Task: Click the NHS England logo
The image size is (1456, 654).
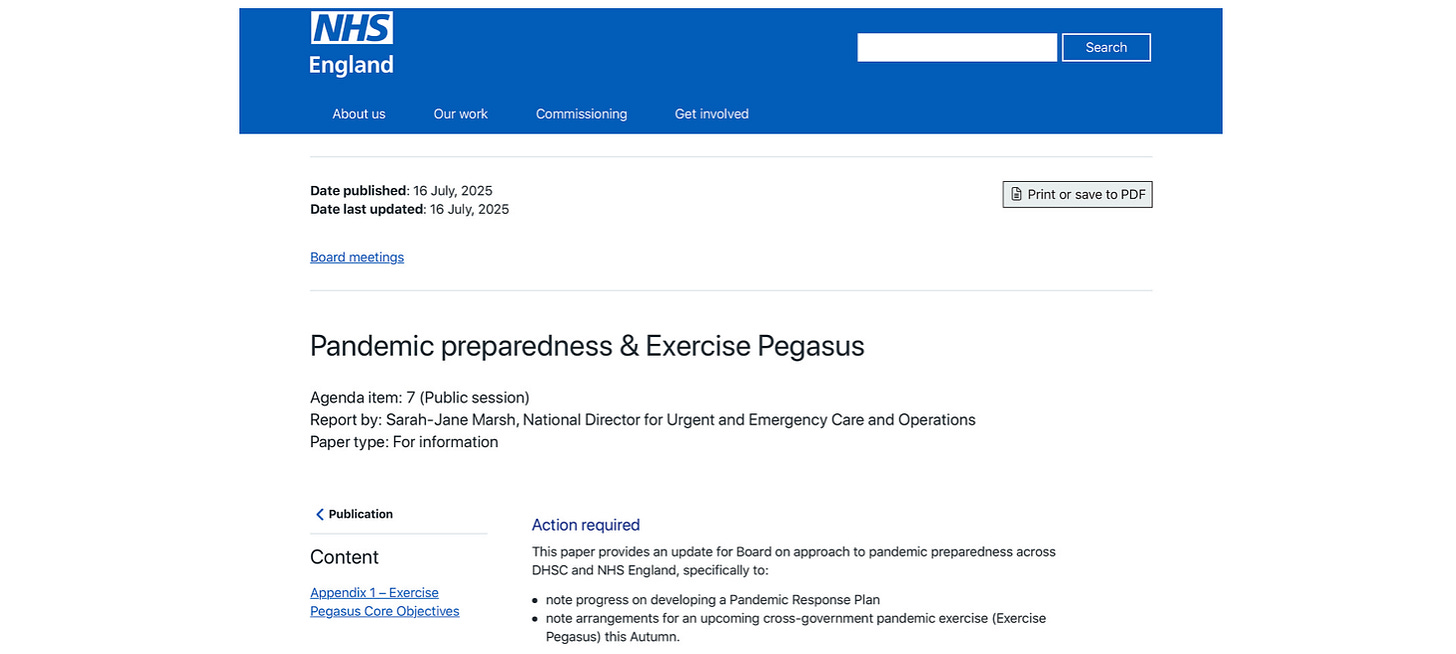Action: [351, 44]
